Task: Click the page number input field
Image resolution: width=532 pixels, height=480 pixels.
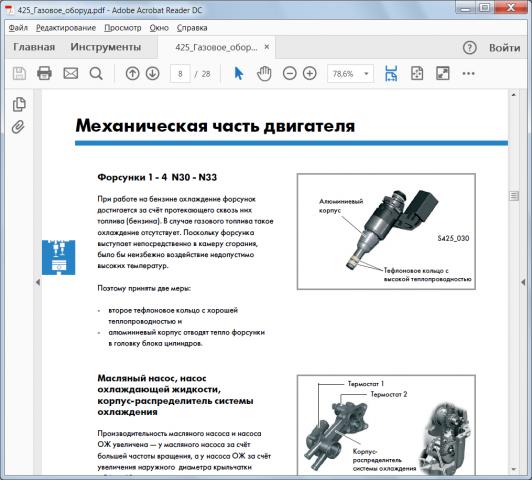Action: (x=180, y=74)
